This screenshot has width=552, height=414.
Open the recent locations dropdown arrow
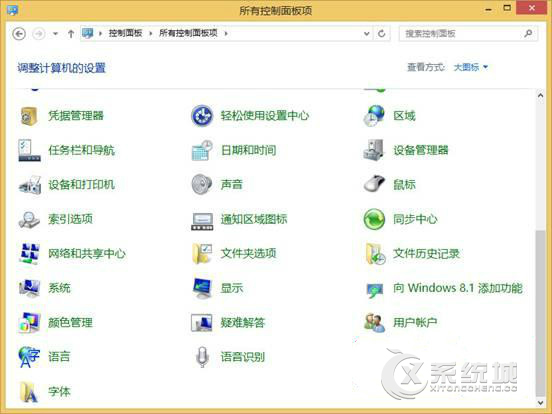coord(55,34)
